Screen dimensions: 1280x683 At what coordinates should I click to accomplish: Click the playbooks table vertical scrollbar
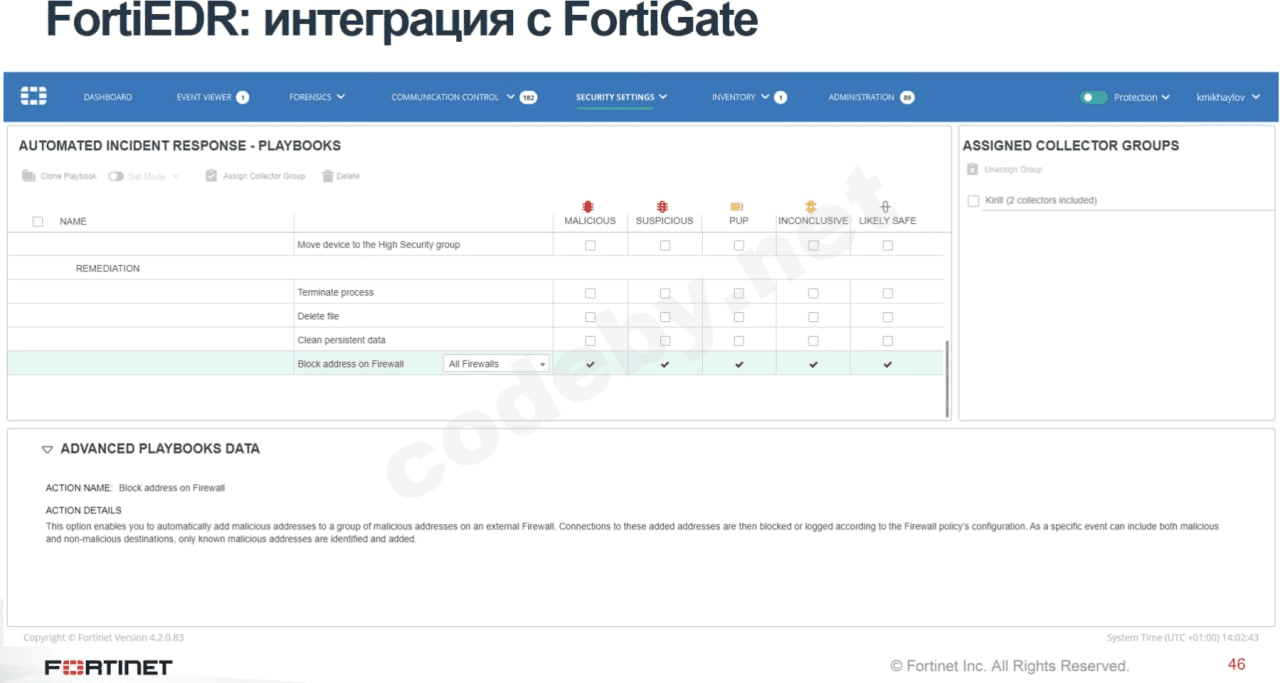point(947,379)
